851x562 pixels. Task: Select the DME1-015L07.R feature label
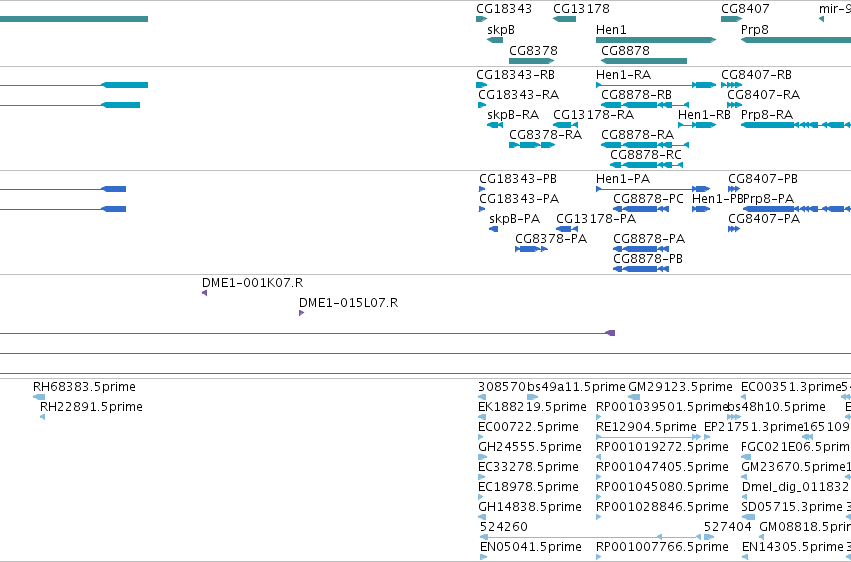click(x=348, y=303)
